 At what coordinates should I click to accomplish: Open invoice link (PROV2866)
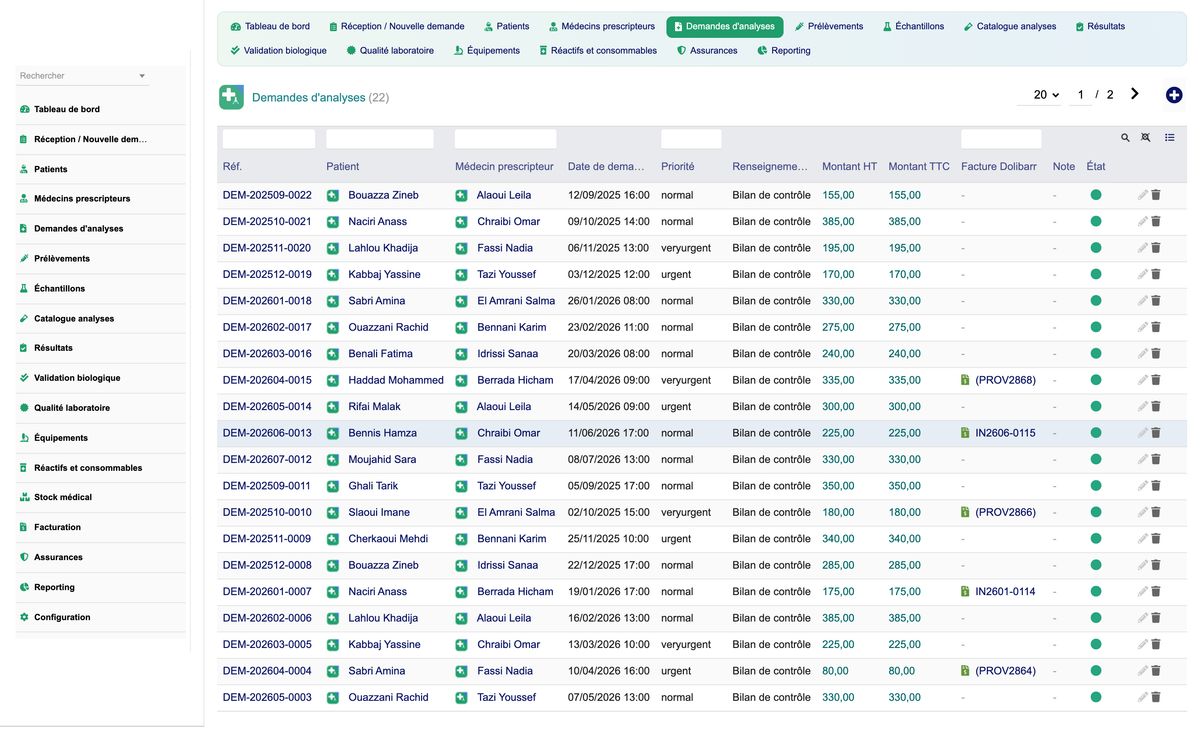[1005, 512]
